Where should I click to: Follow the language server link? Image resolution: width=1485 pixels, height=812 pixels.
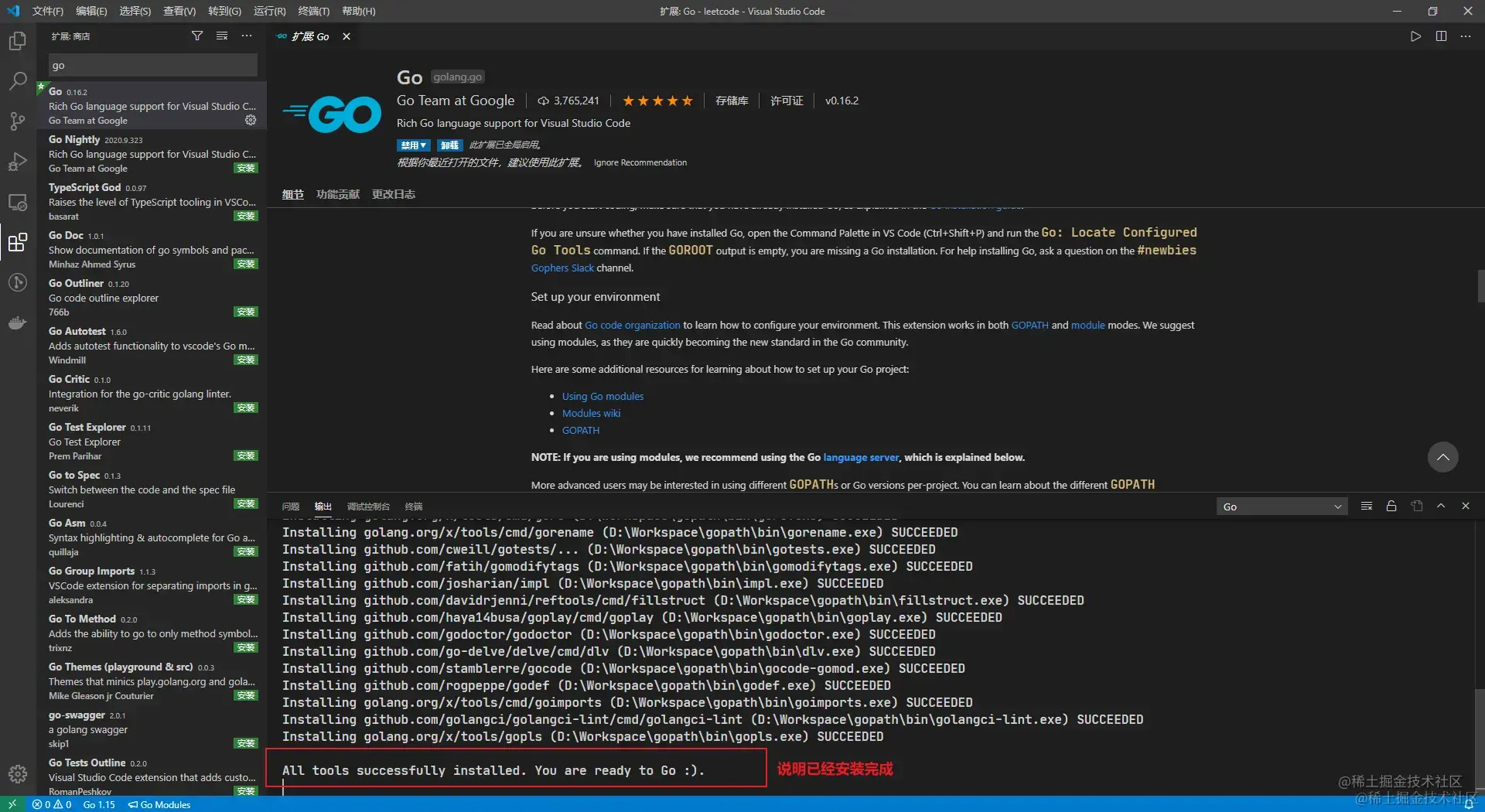861,457
